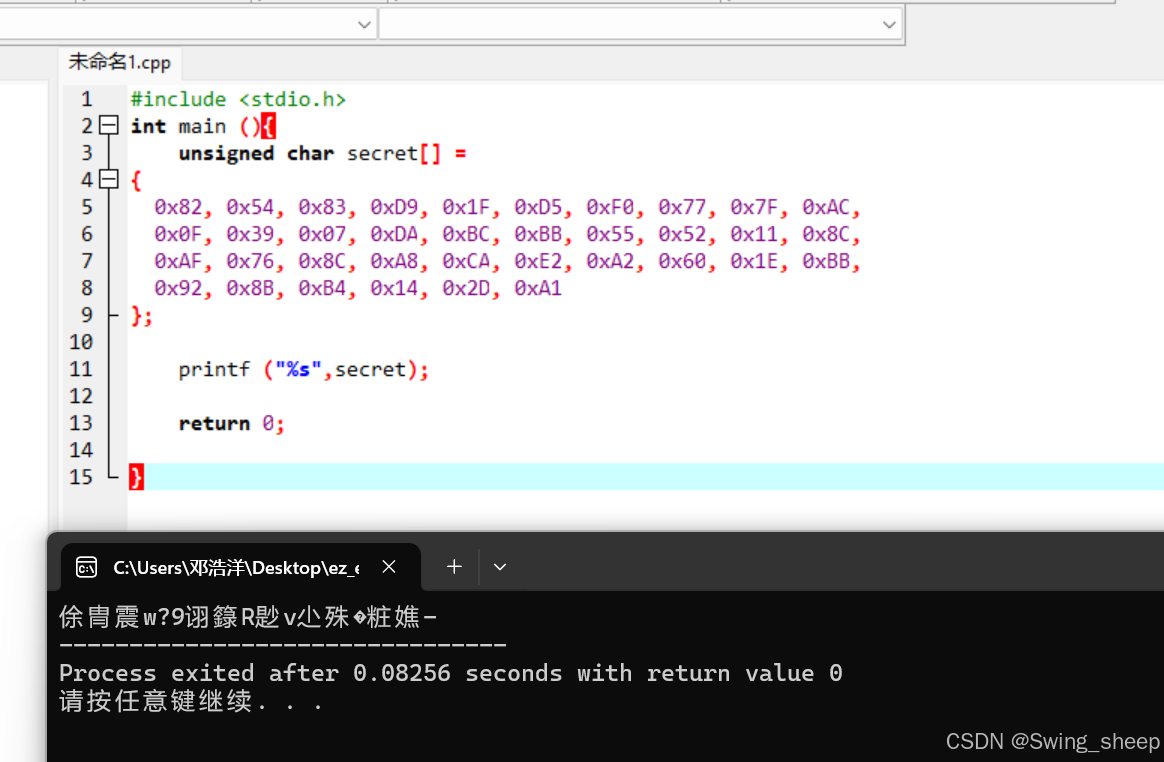Viewport: 1164px width, 762px height.
Task: Click the highlighted closing brace on line 15
Action: click(x=136, y=477)
